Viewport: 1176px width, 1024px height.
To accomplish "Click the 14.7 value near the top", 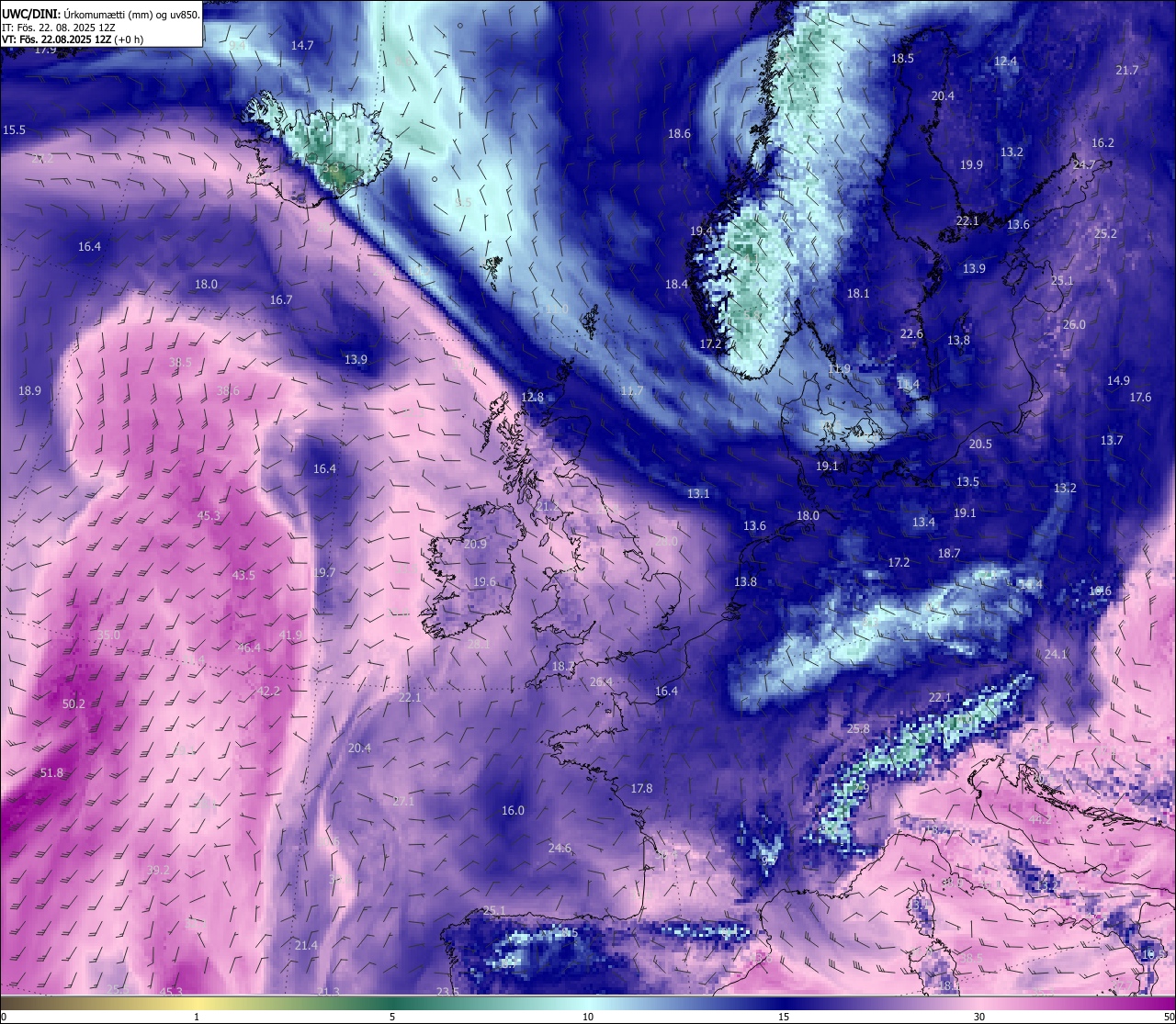I will pyautogui.click(x=302, y=46).
